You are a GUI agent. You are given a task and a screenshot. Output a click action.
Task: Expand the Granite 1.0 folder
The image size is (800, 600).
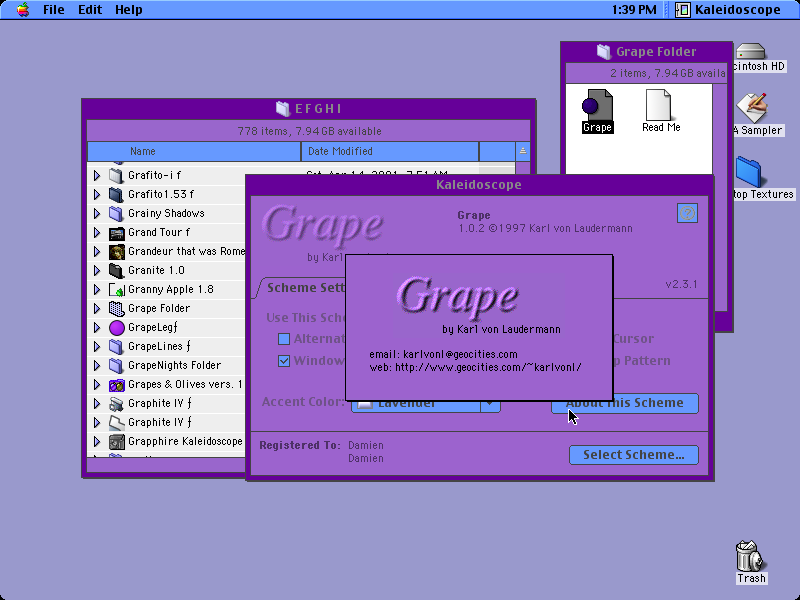point(97,270)
